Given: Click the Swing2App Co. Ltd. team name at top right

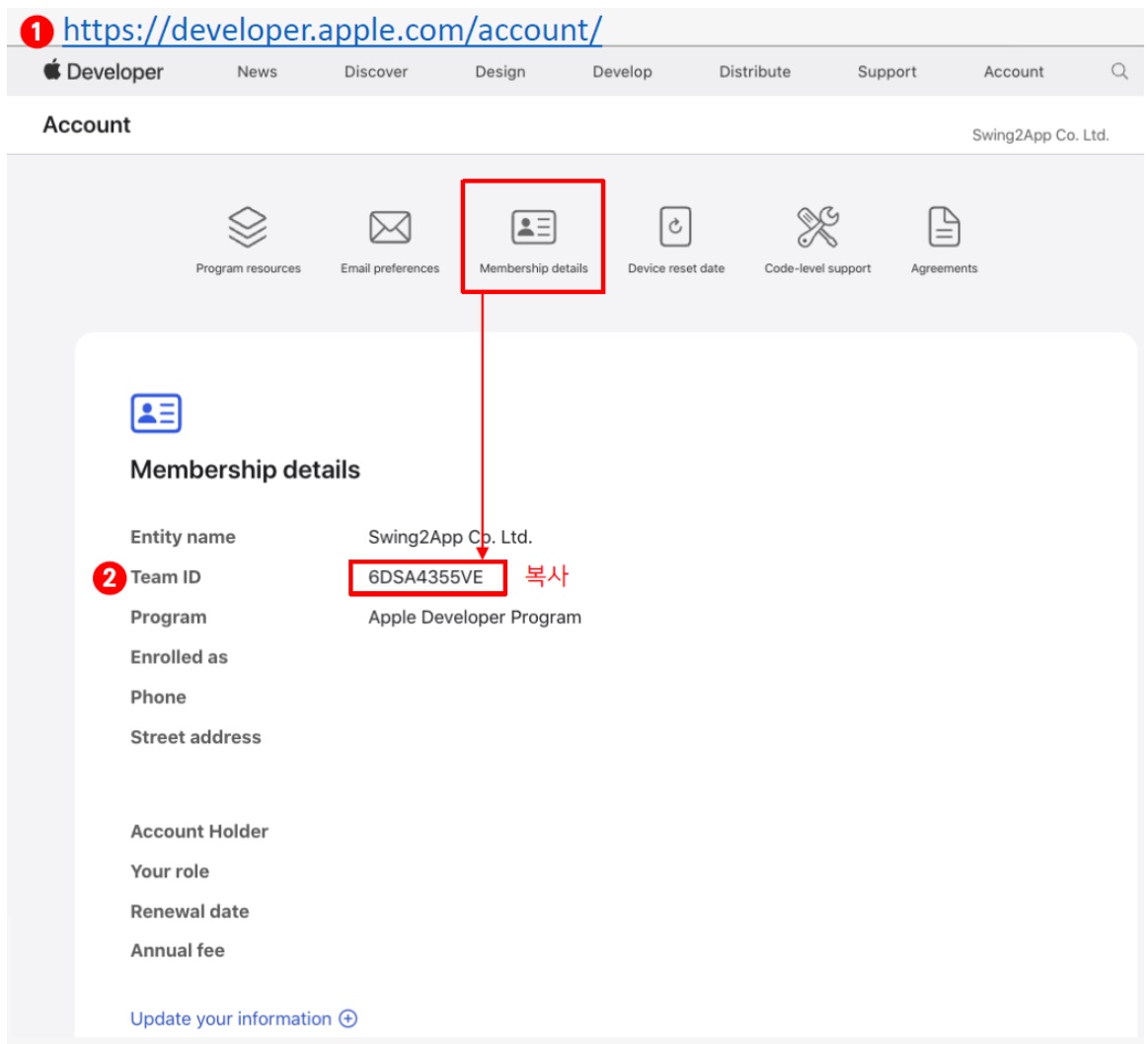Looking at the screenshot, I should pos(1039,135).
